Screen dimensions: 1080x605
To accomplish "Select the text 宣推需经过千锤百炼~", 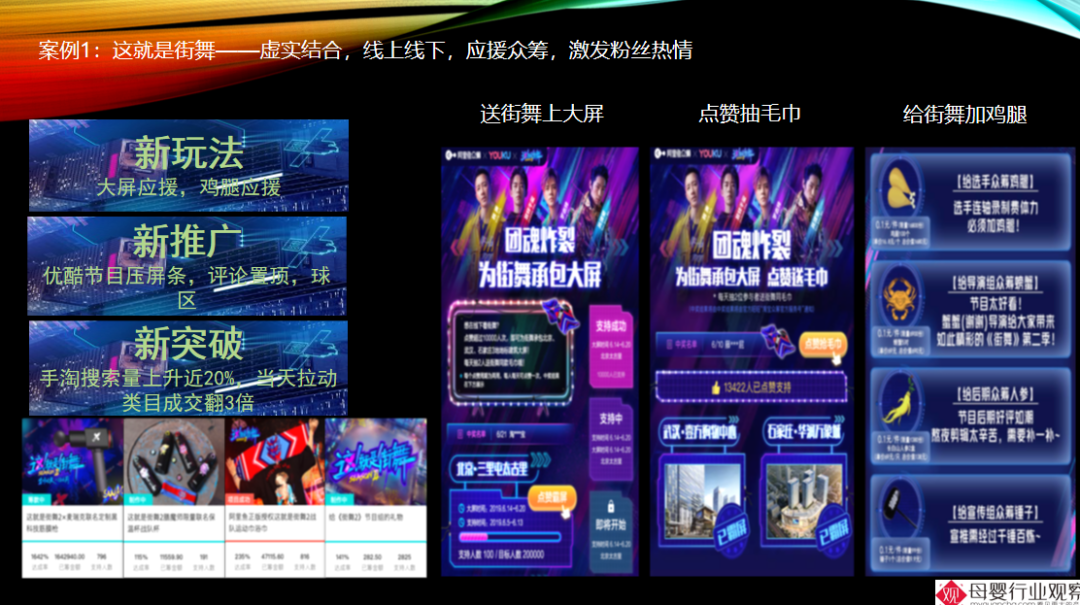I will tap(996, 536).
